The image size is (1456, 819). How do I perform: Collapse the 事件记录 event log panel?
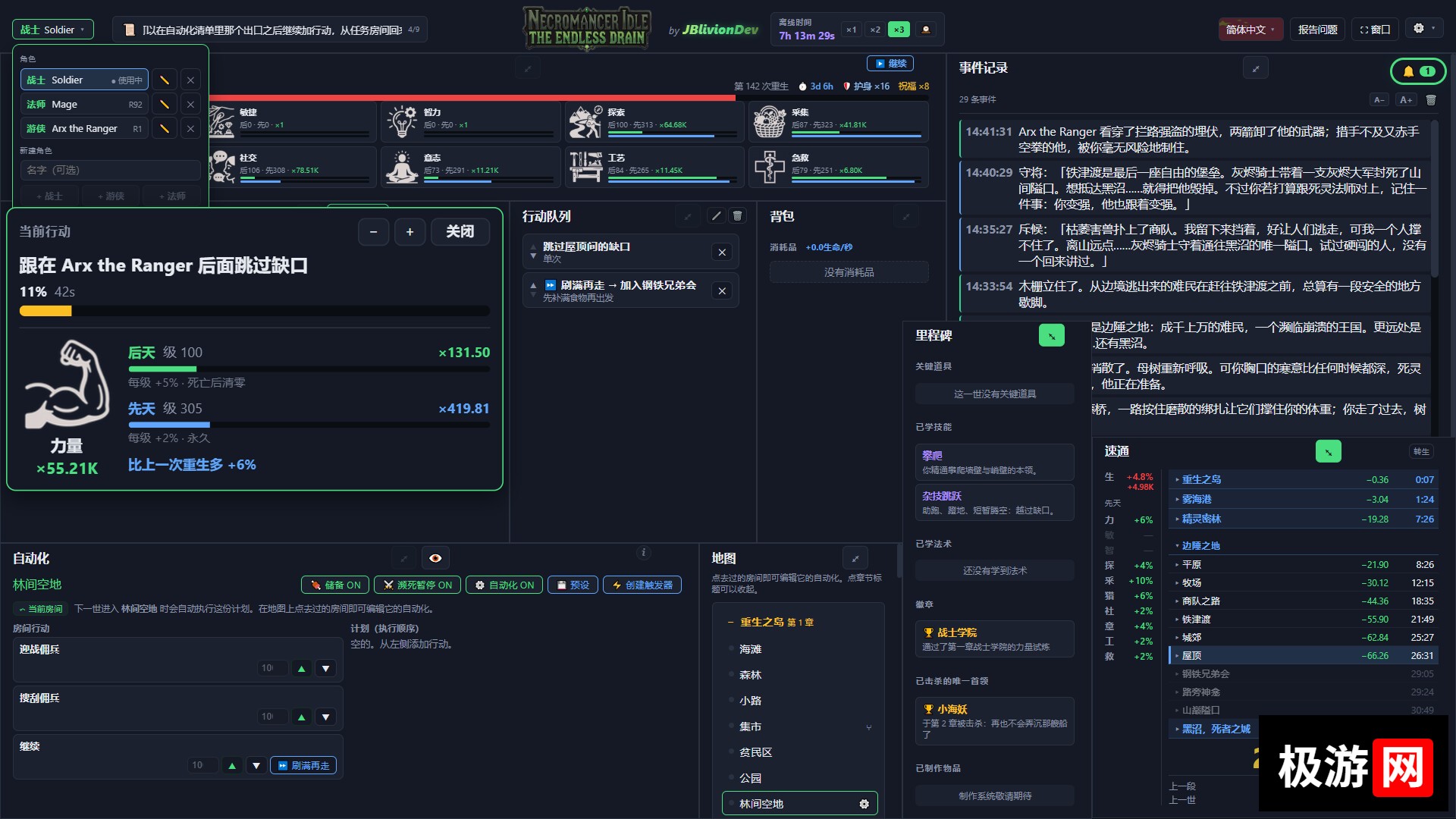(1256, 68)
